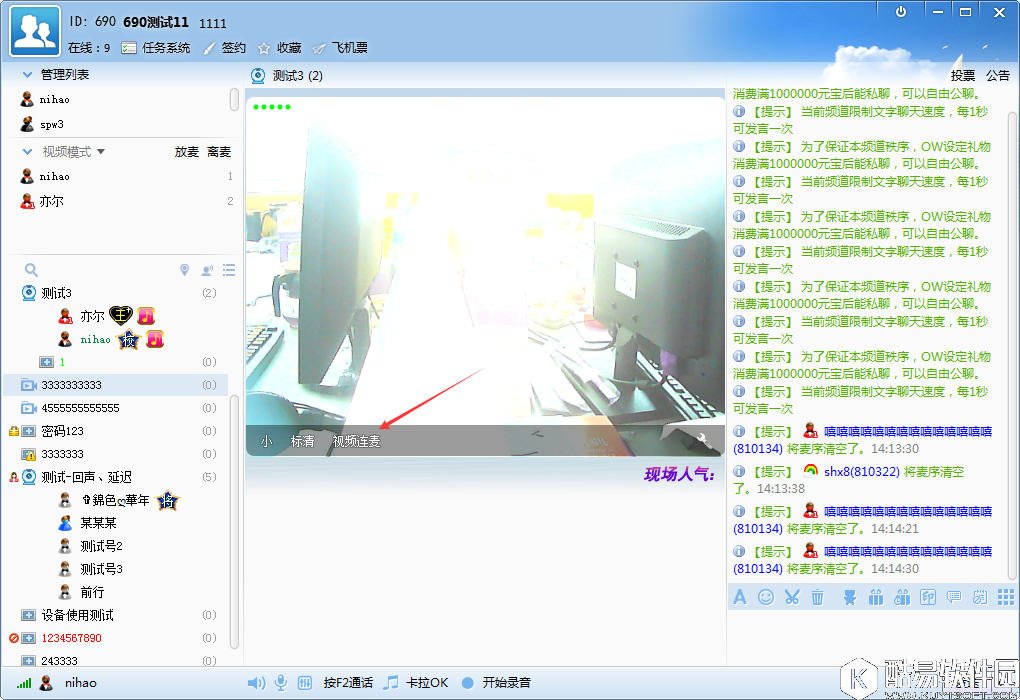
Task: Open the 公告 announcement item
Action: [x=997, y=75]
